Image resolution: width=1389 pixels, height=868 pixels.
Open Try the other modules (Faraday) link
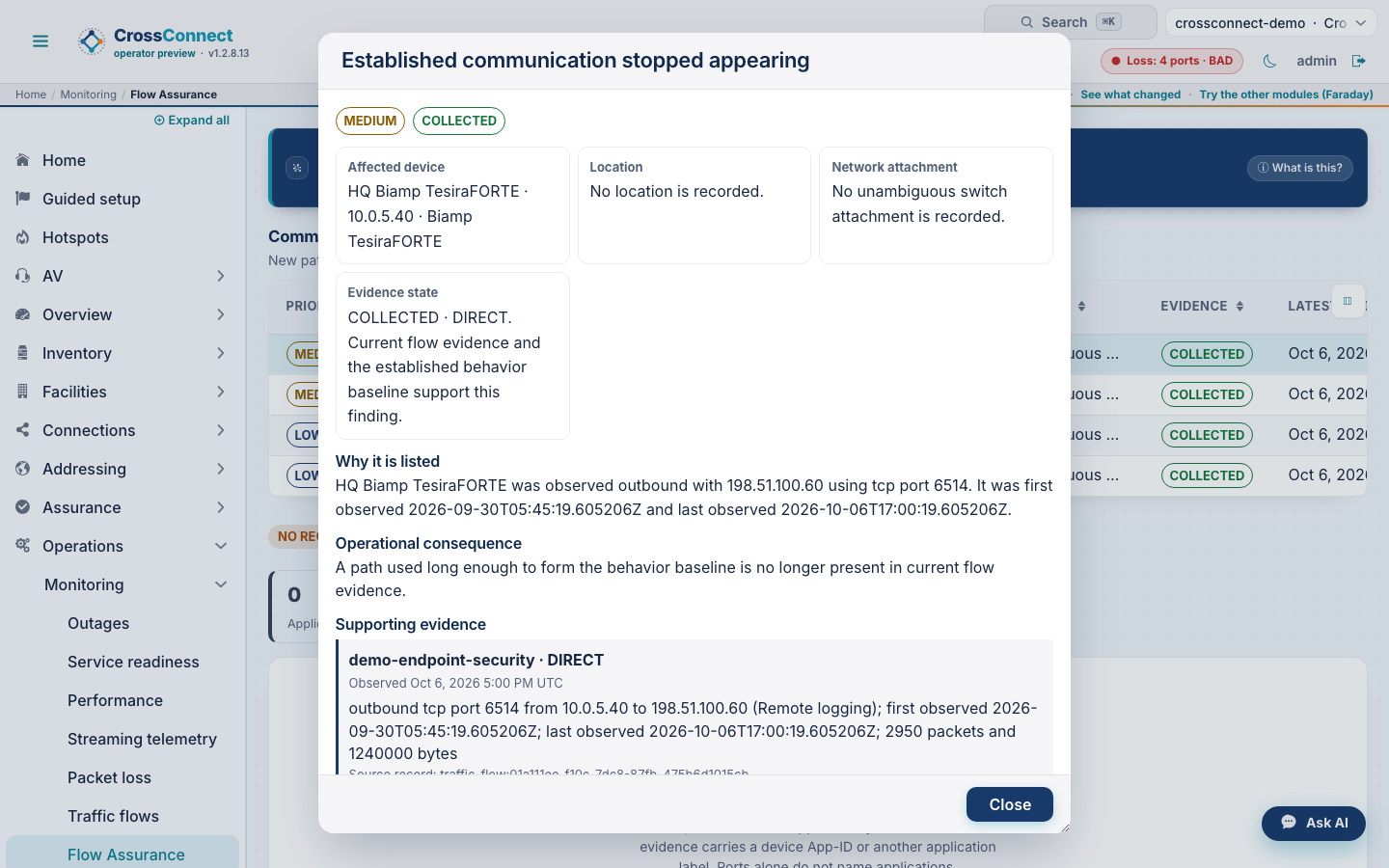click(1286, 95)
